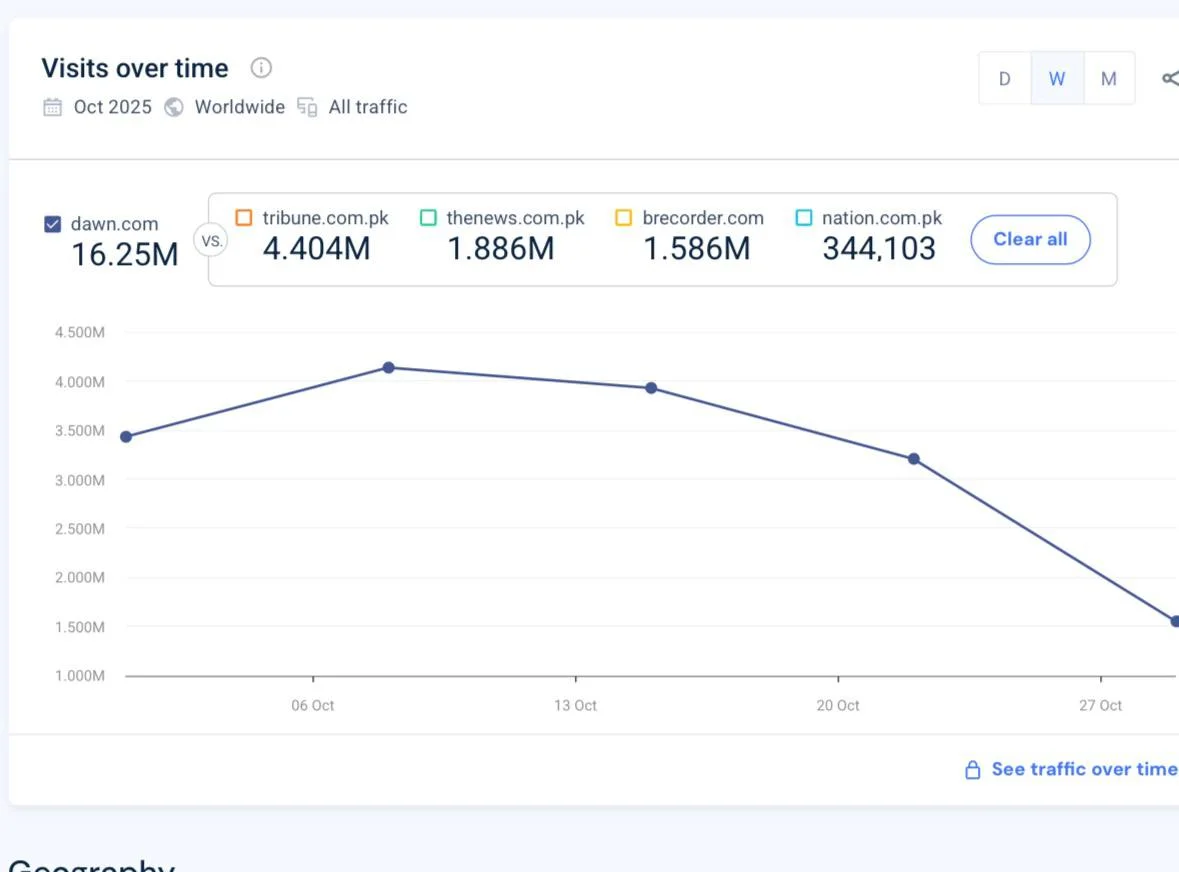Click the VS. circle badge
This screenshot has height=872, width=1179.
click(x=211, y=241)
